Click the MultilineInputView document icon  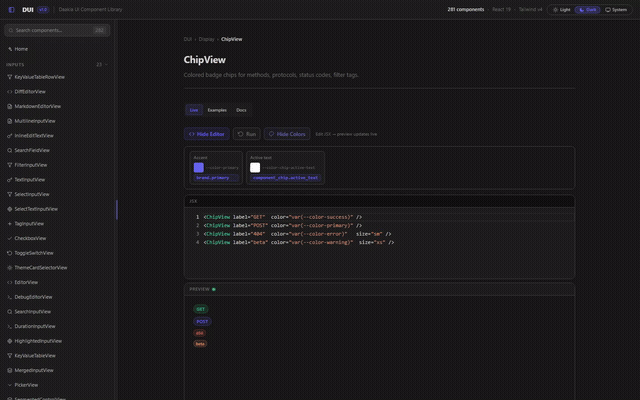pos(9,121)
